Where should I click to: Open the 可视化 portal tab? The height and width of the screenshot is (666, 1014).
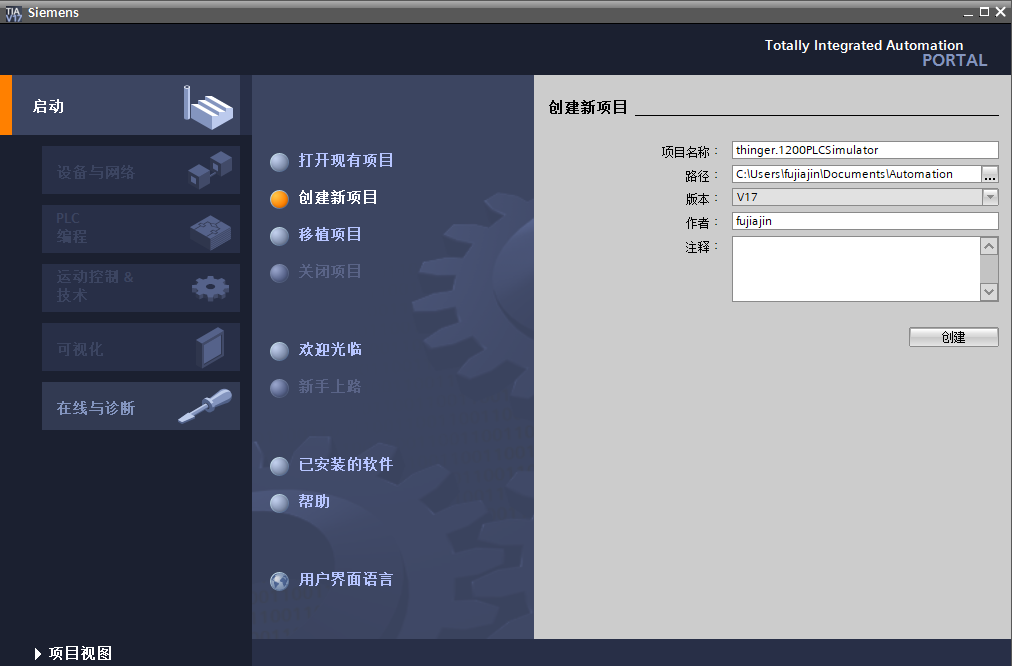[x=141, y=347]
